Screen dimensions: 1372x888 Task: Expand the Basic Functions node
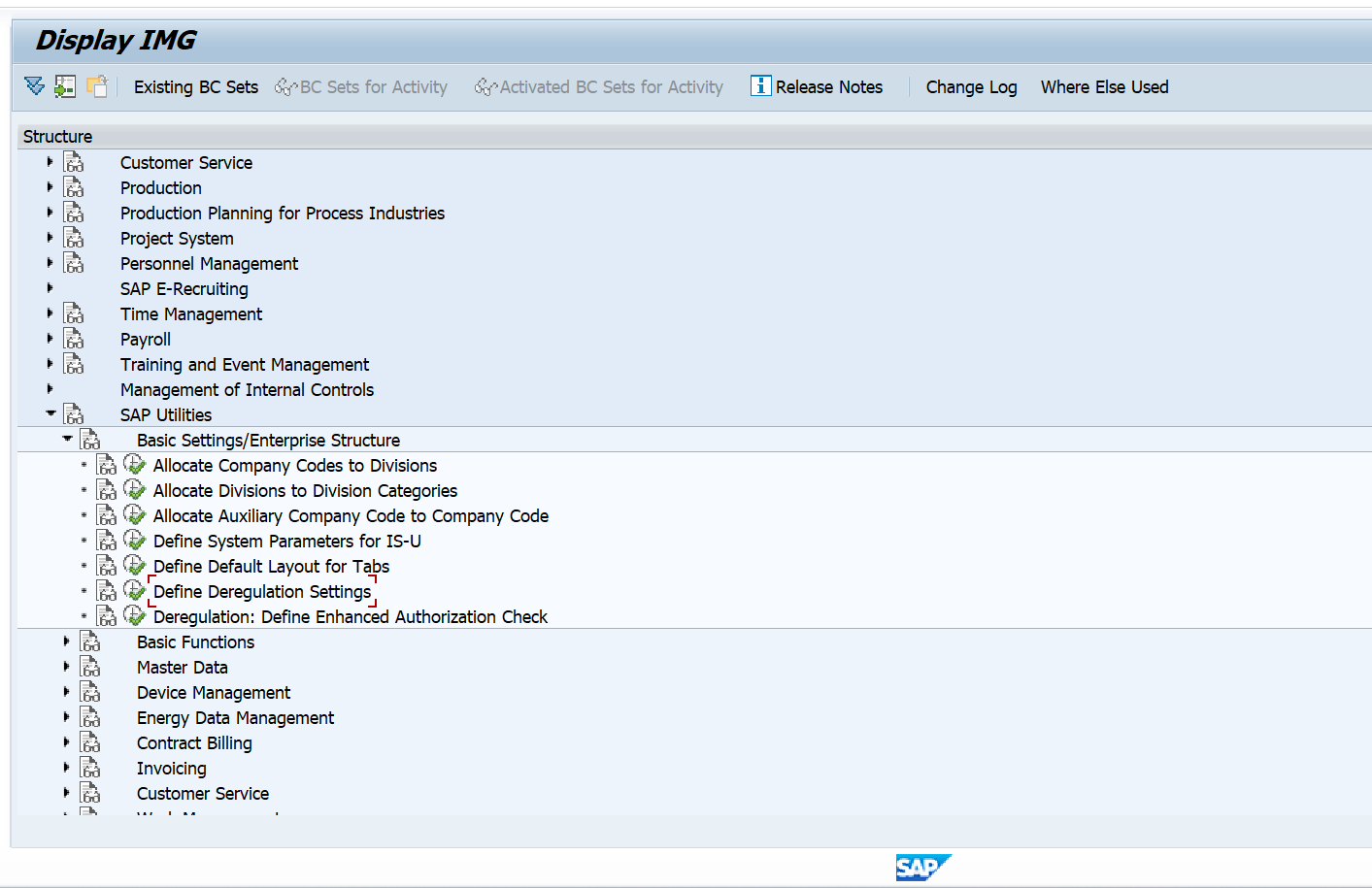[66, 641]
